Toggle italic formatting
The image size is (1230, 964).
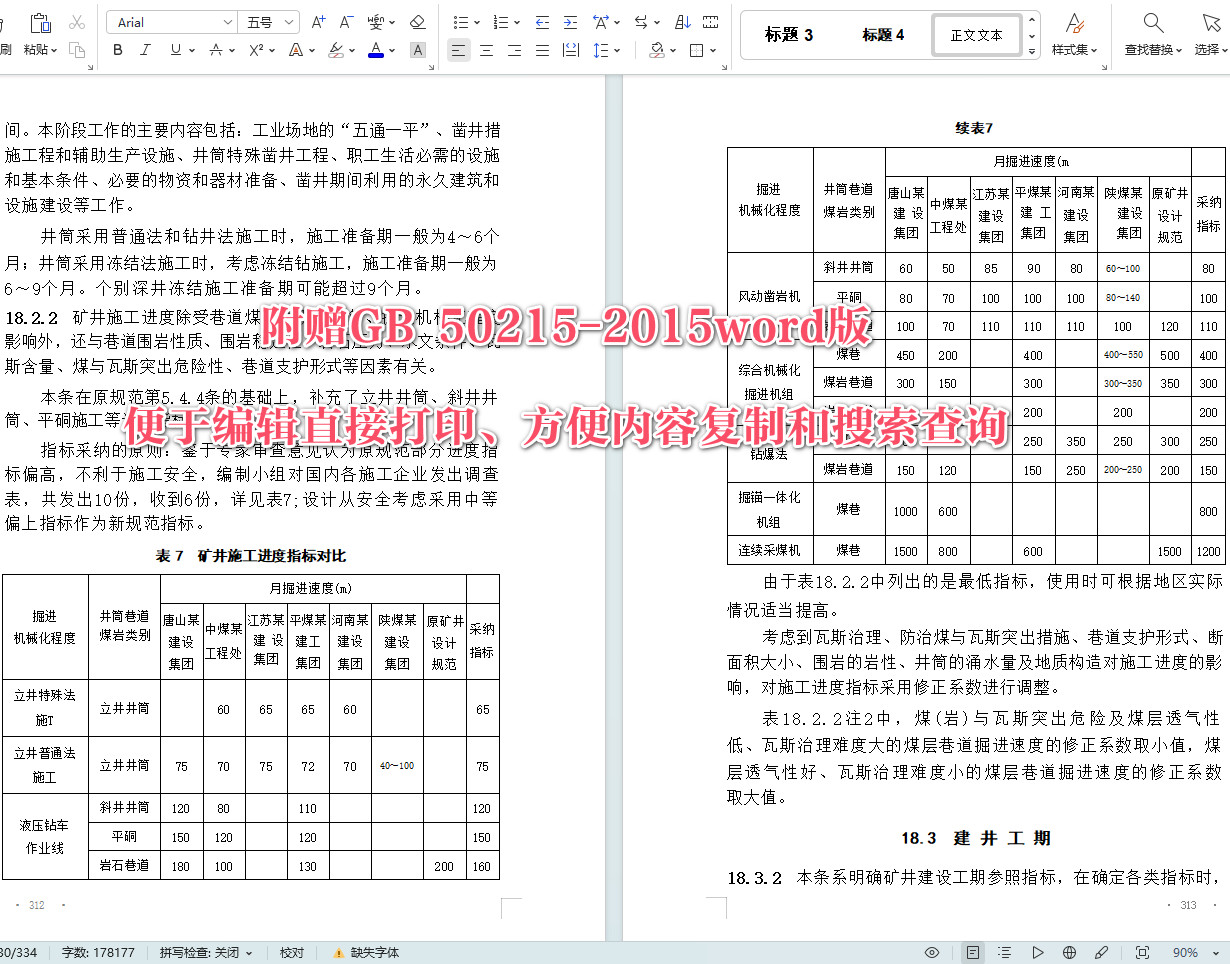tap(145, 50)
